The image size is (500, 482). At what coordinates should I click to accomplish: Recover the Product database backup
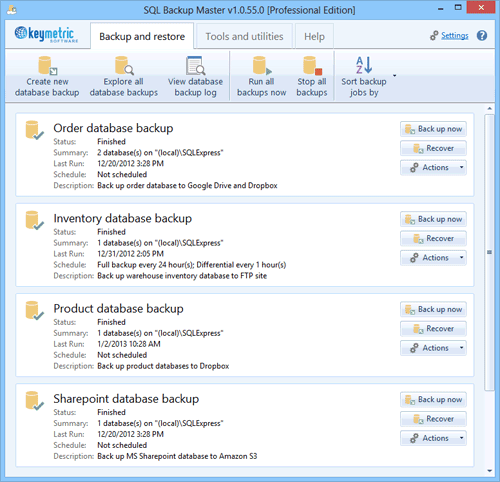433,329
